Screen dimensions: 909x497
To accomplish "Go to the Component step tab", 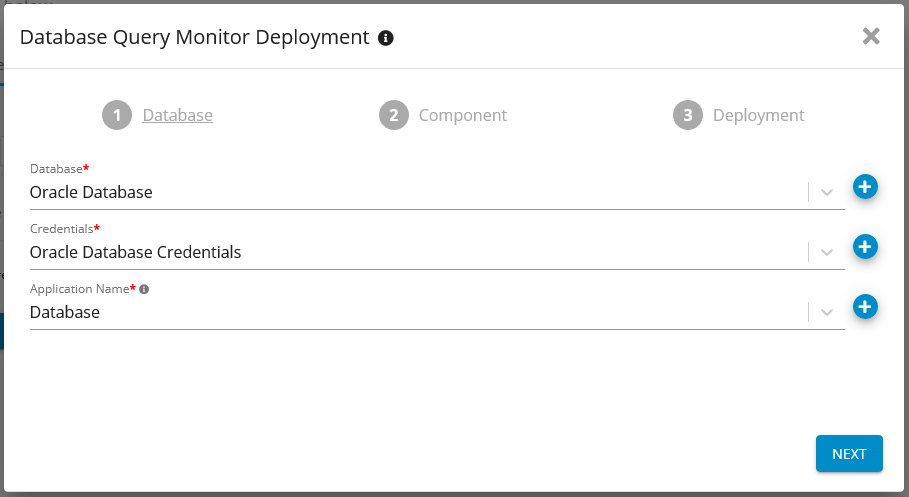I will (462, 115).
